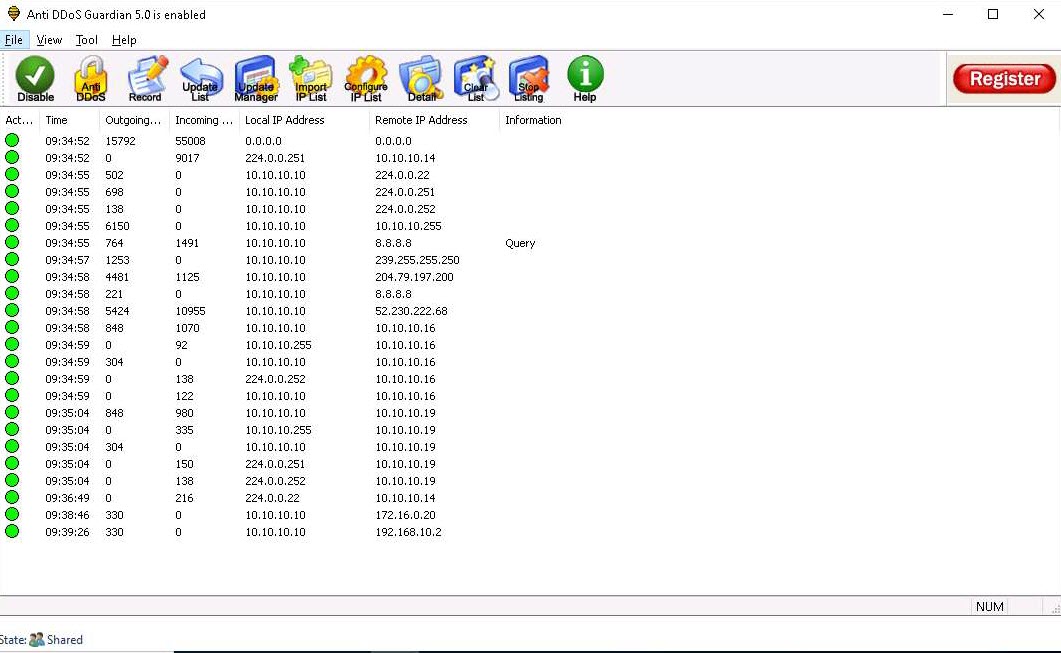The height and width of the screenshot is (653, 1061).
Task: Open the Help menu
Action: pyautogui.click(x=124, y=40)
